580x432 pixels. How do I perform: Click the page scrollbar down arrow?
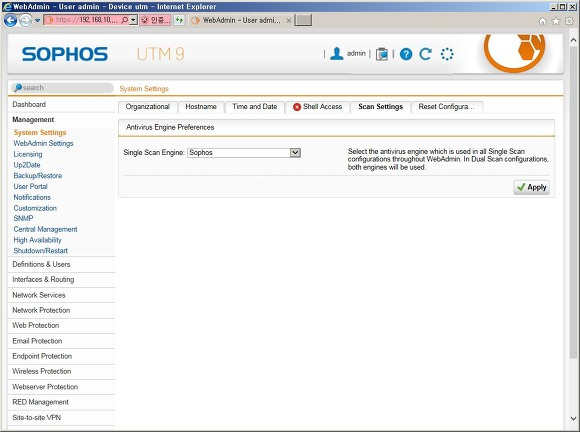tap(573, 419)
